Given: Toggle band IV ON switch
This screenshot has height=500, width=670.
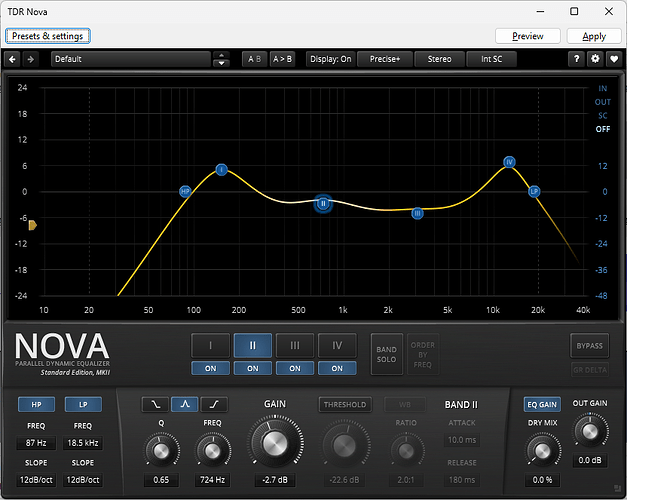Looking at the screenshot, I should click(337, 368).
